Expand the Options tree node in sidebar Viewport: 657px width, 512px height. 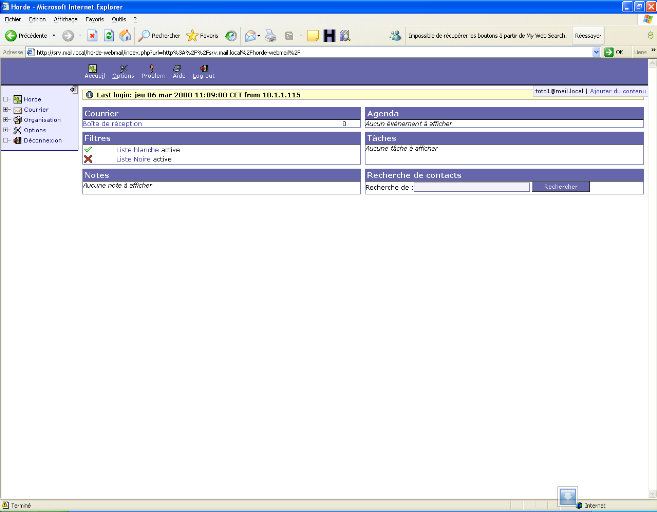6,130
